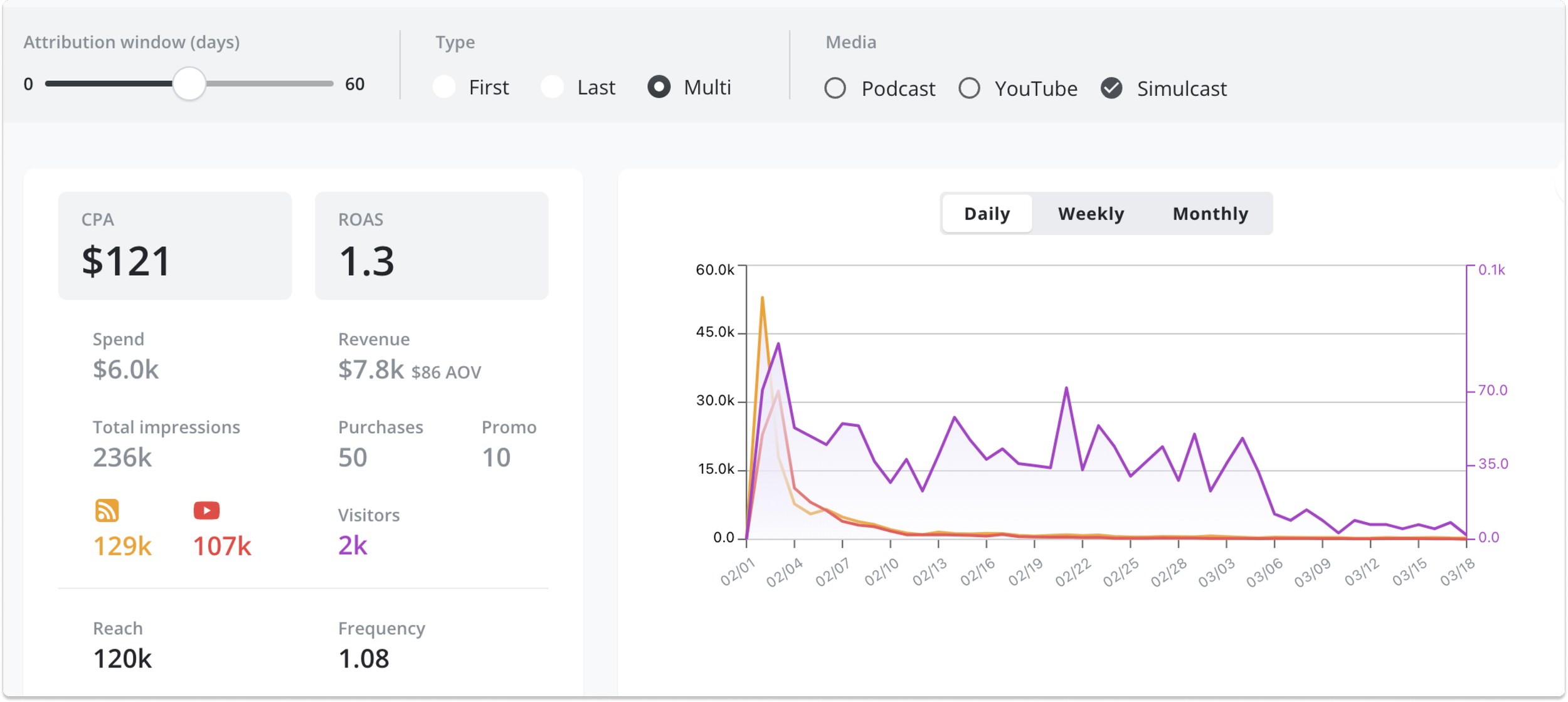Click the Reach value 120k
Screen dimensions: 1568x702
(123, 658)
